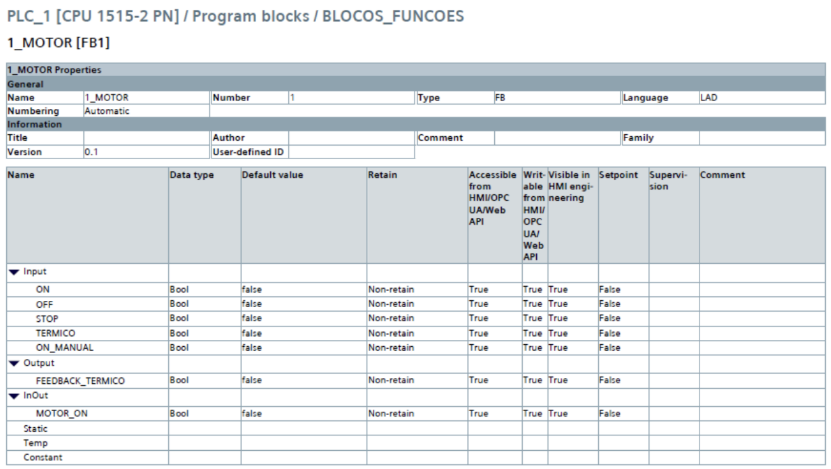Click the Temp section row

[x=35, y=442]
